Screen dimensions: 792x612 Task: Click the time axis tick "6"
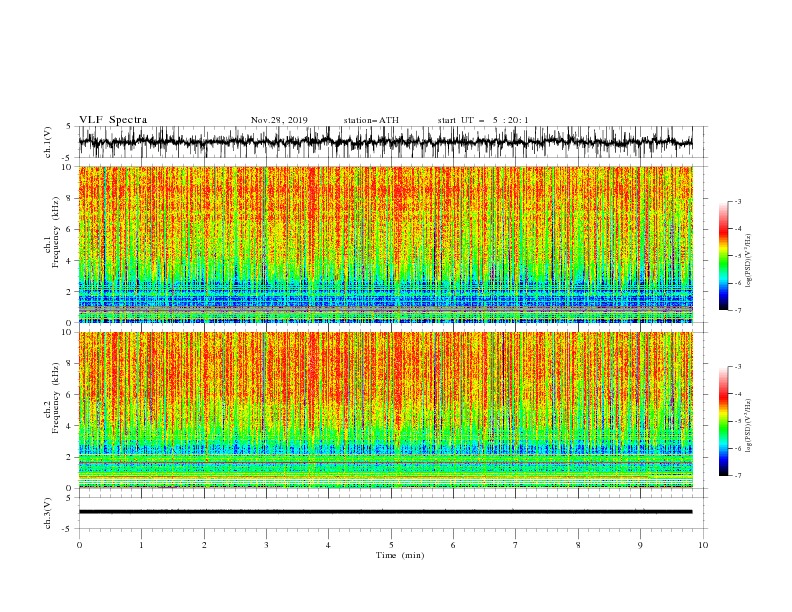pyautogui.click(x=453, y=545)
